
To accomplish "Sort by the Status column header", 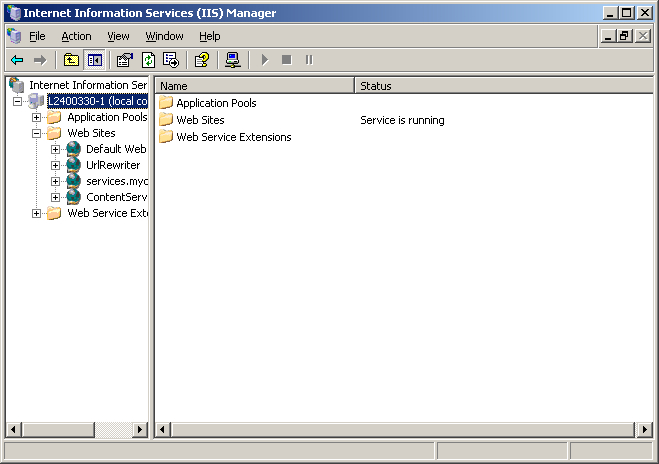I will tap(504, 86).
